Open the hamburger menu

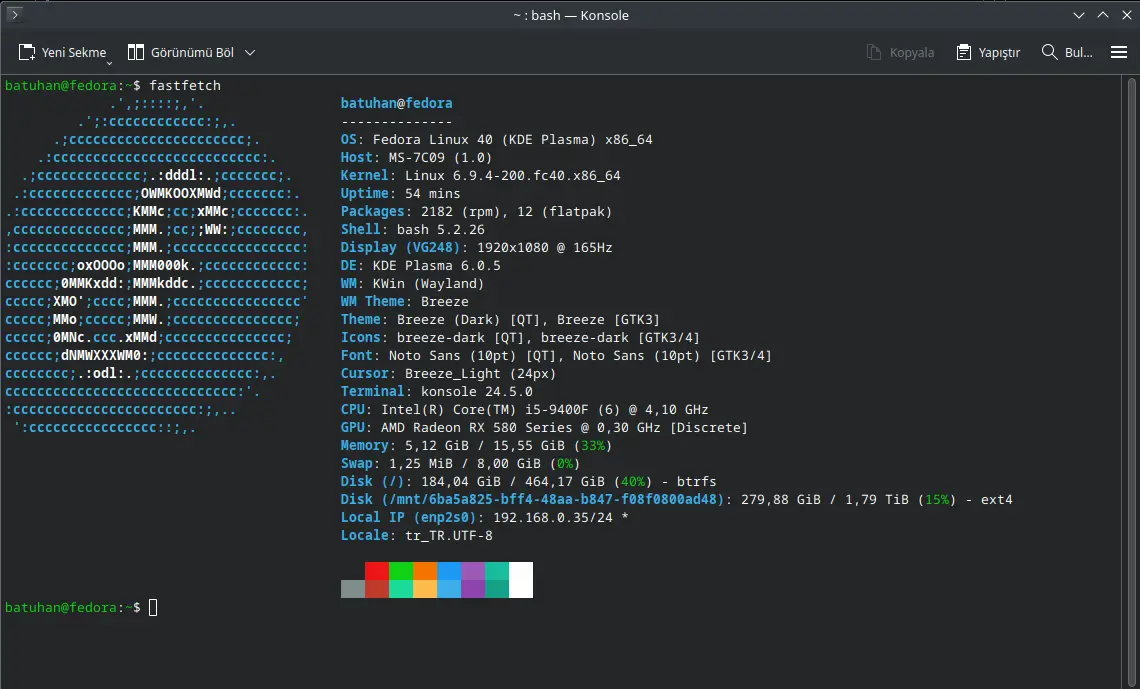pyautogui.click(x=1119, y=52)
